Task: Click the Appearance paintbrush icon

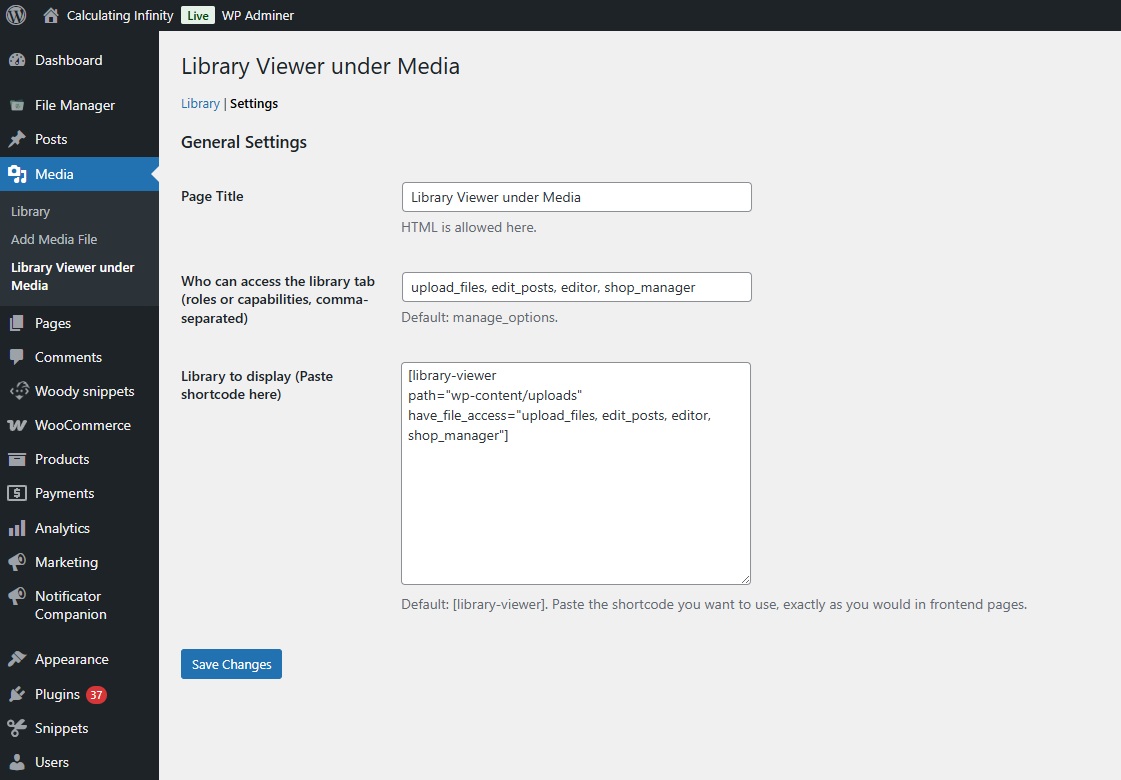Action: pyautogui.click(x=17, y=659)
